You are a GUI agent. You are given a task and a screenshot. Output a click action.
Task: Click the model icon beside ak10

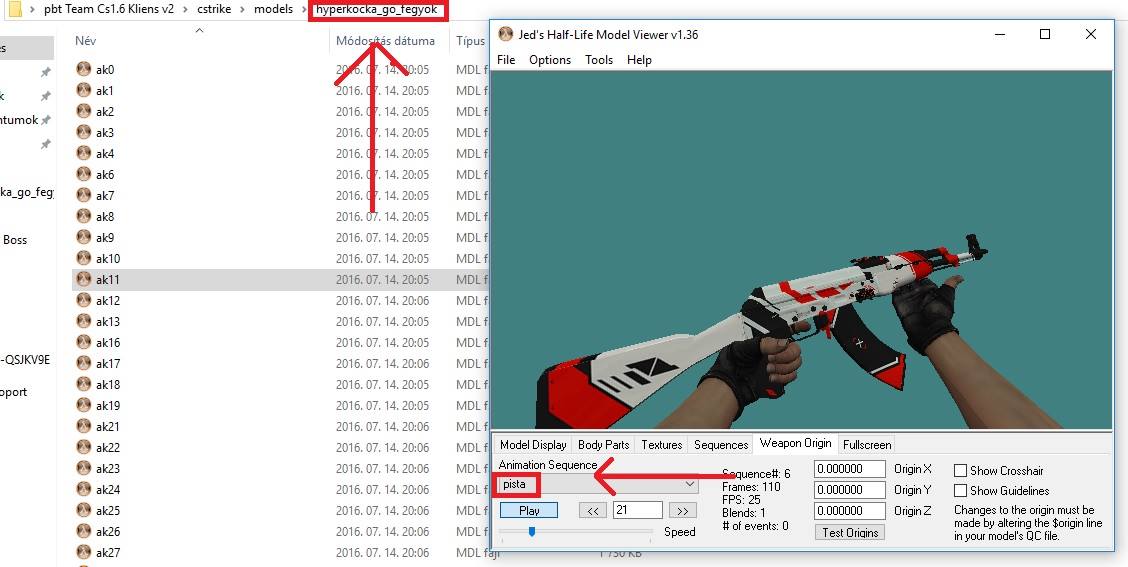coord(83,258)
